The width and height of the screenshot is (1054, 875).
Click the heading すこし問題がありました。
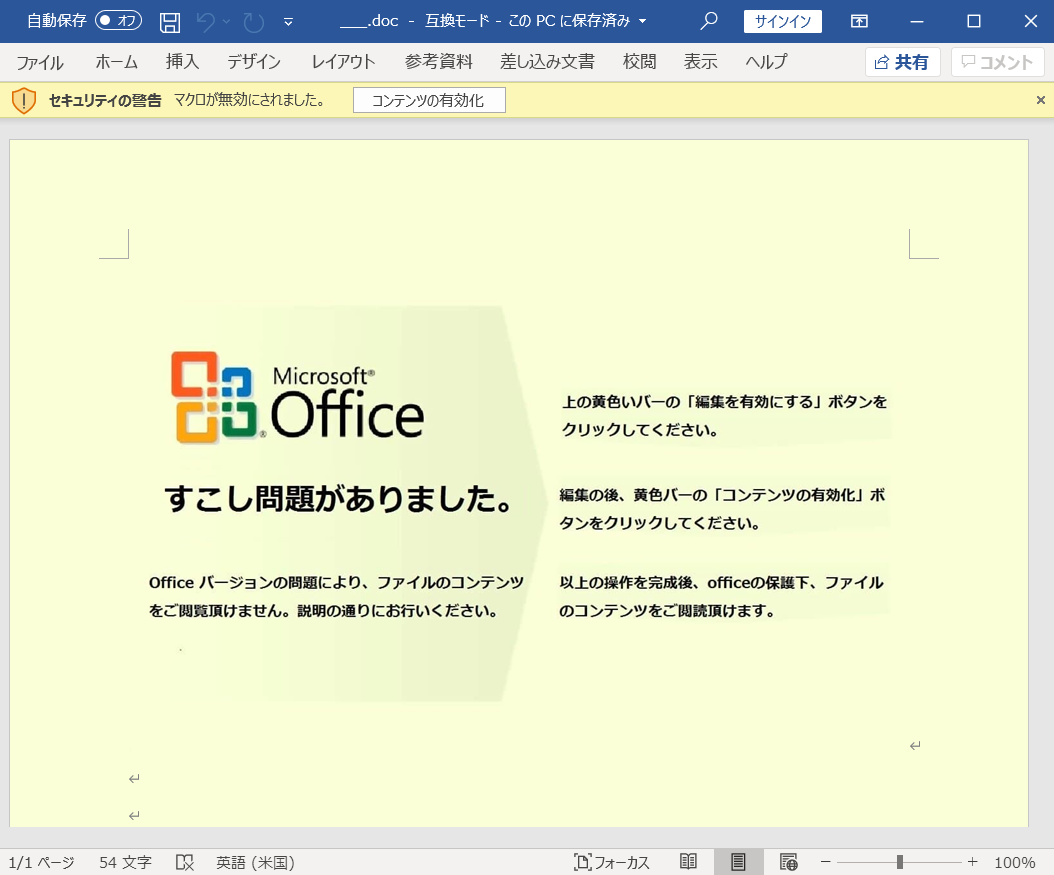(340, 499)
